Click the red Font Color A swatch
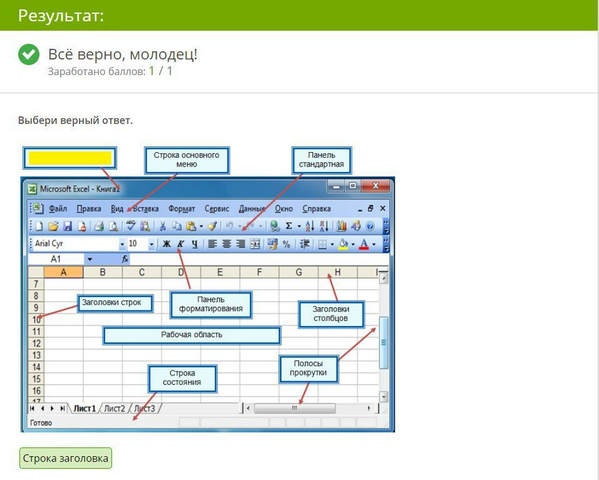 [x=364, y=244]
